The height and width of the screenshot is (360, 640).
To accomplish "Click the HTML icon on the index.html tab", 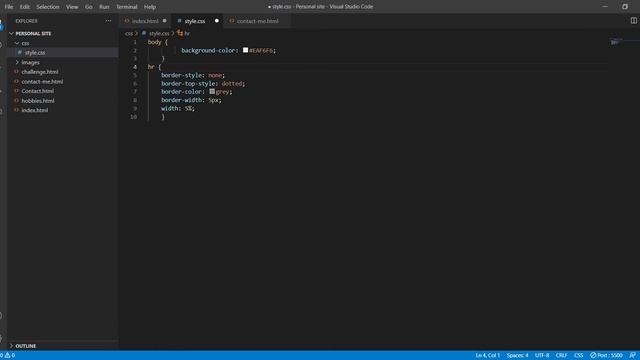I will [x=127, y=21].
